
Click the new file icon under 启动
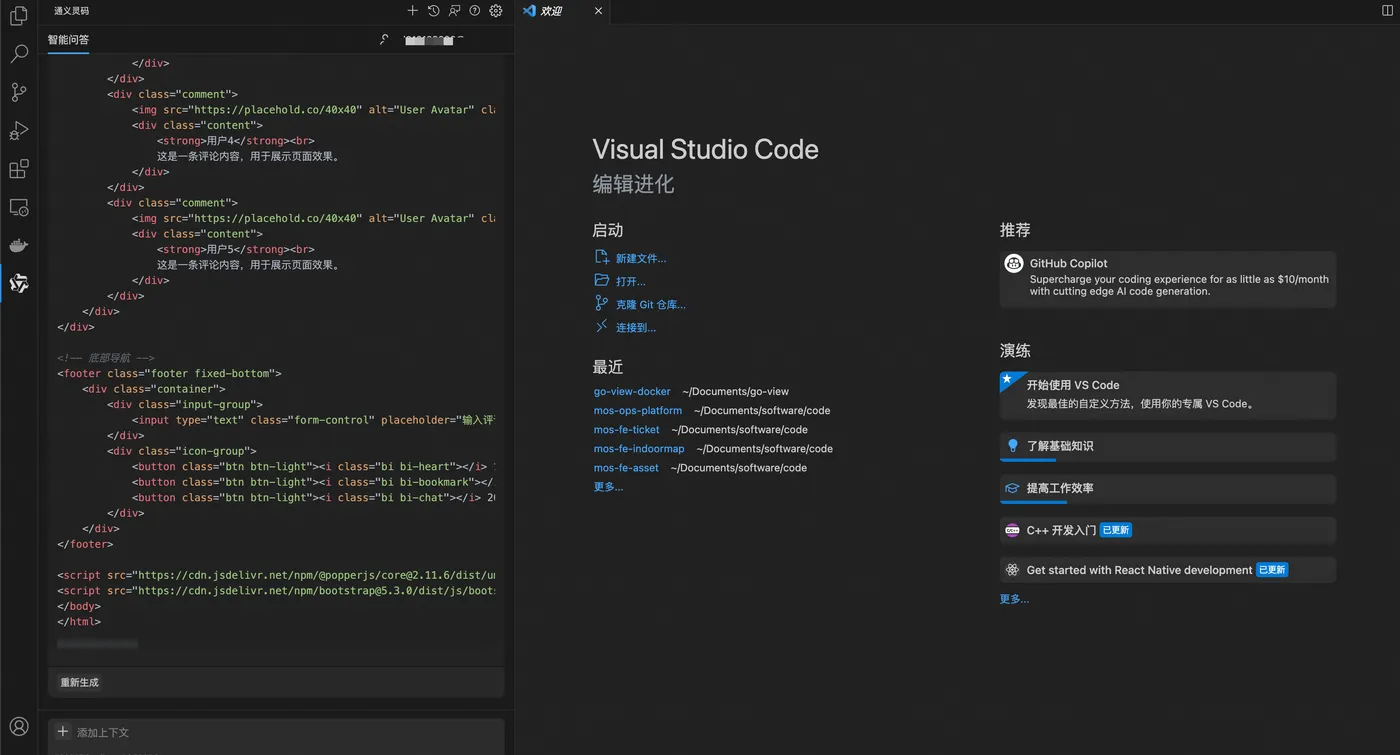[601, 258]
